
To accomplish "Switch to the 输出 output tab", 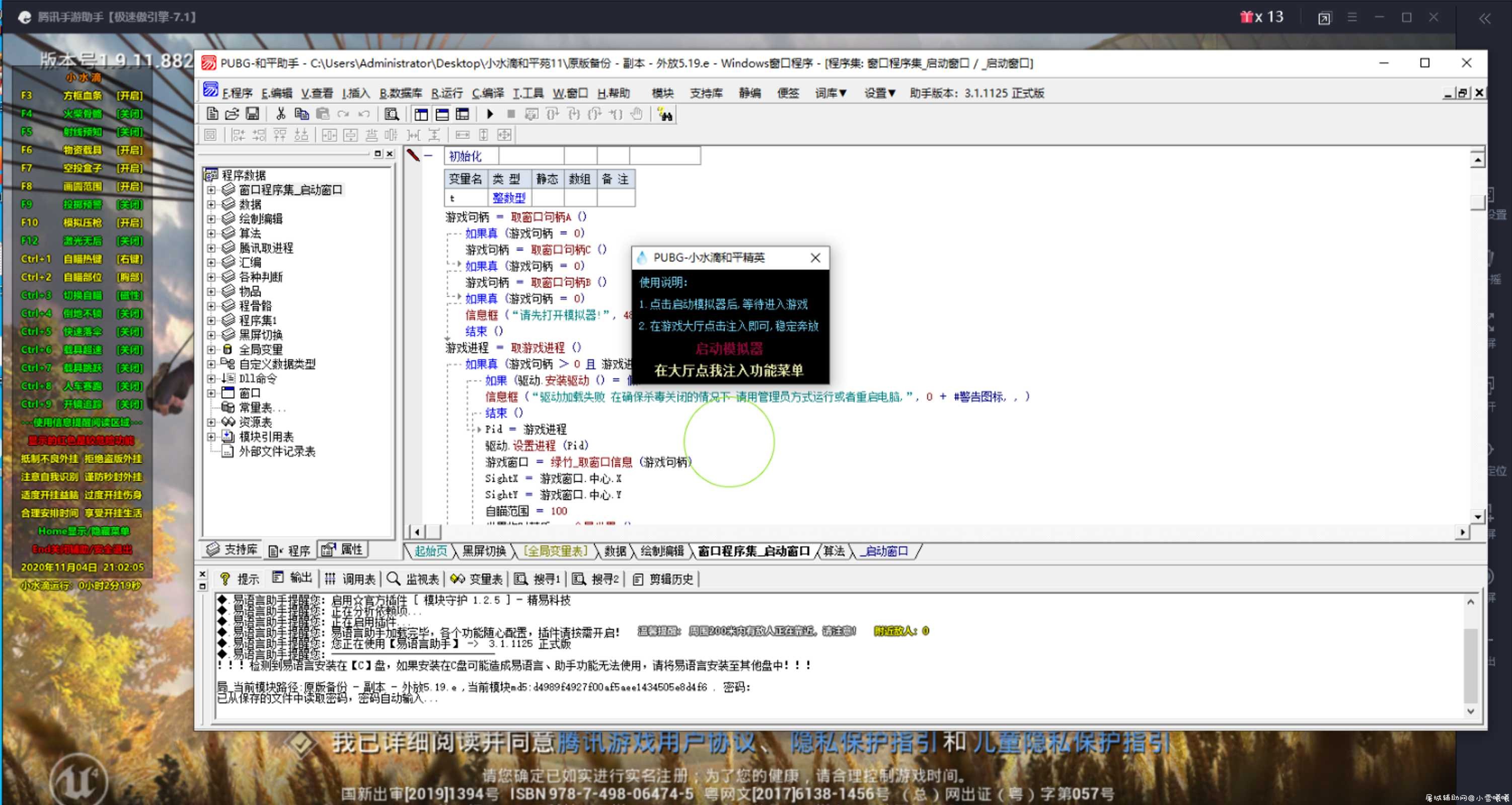I will click(293, 579).
